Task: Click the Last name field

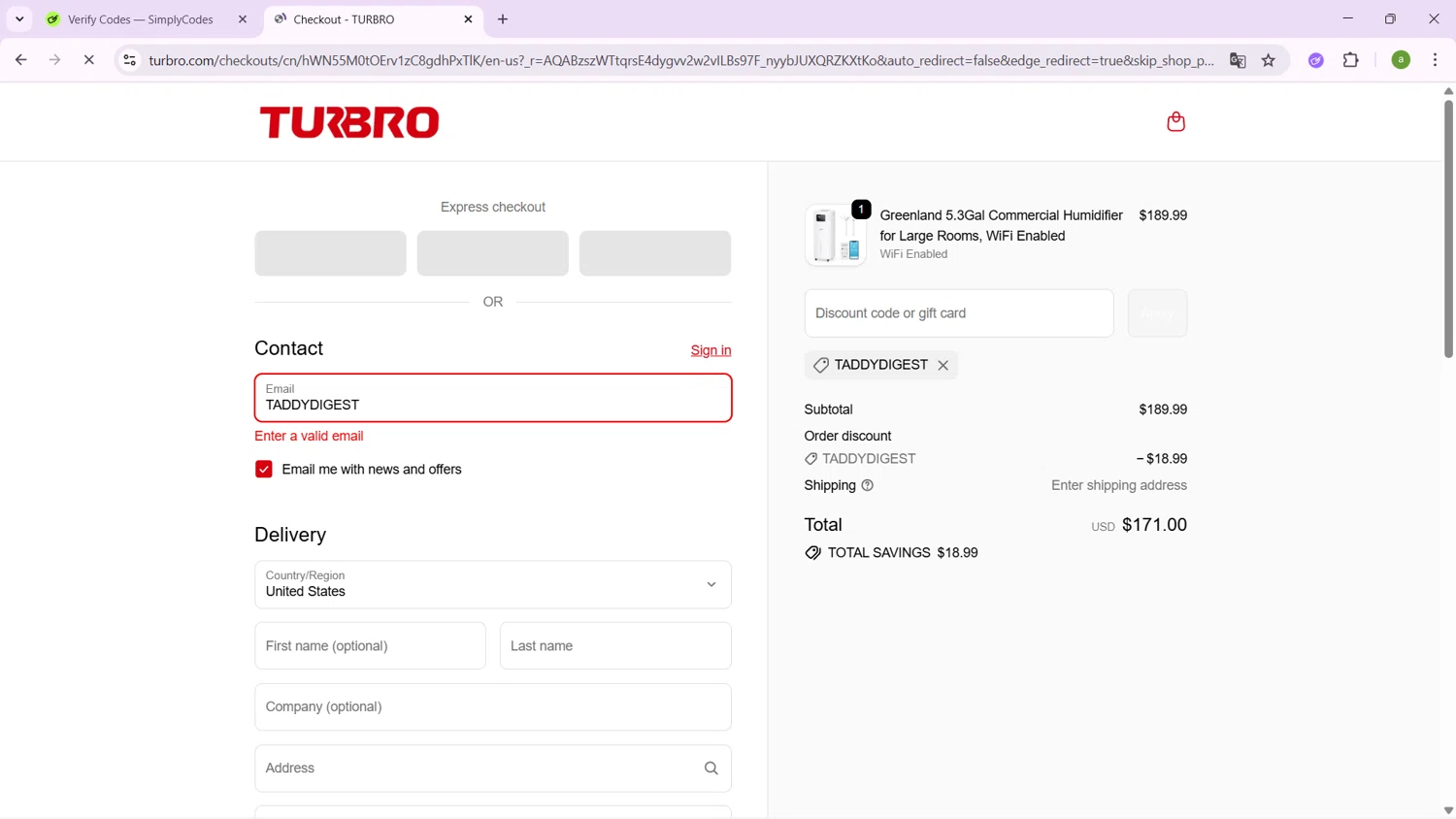Action: tap(615, 646)
